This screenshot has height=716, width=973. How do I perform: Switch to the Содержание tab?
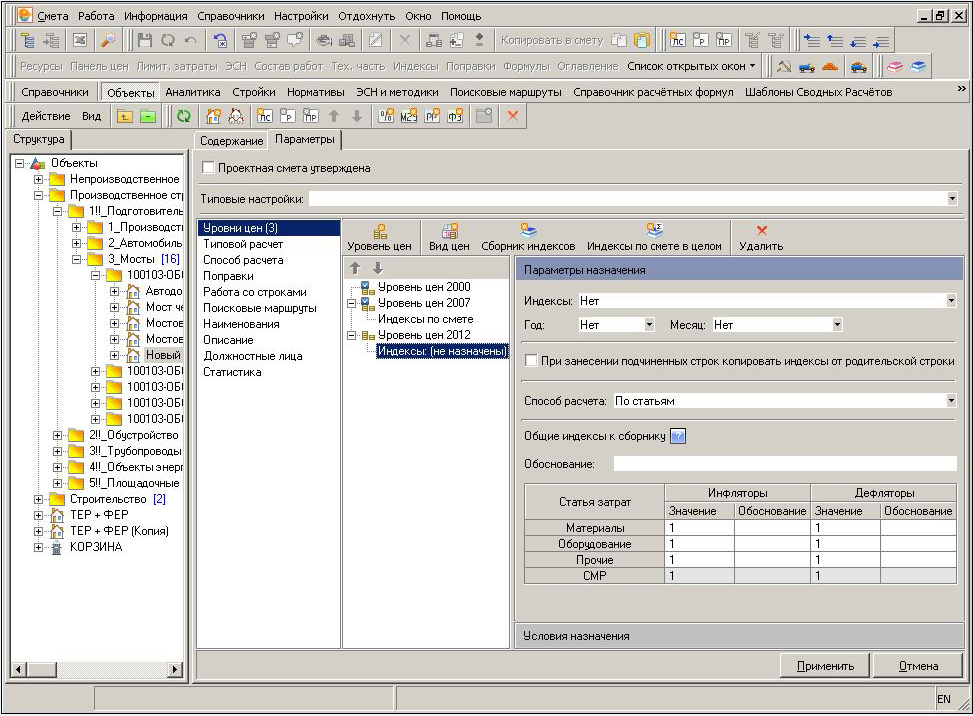[231, 141]
